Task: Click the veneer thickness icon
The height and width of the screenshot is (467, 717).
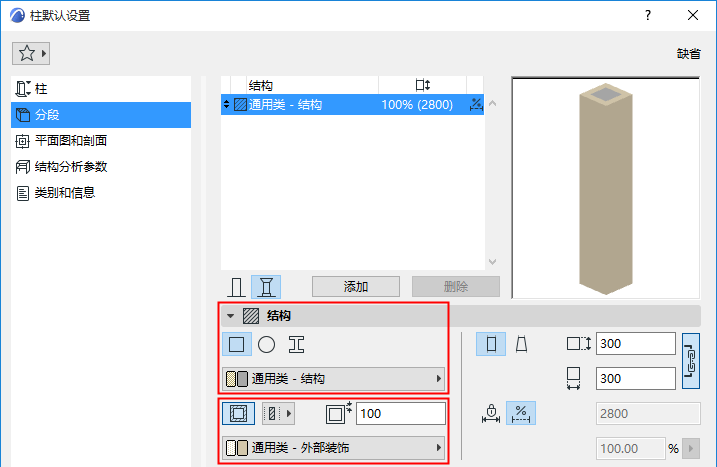Action: [338, 413]
